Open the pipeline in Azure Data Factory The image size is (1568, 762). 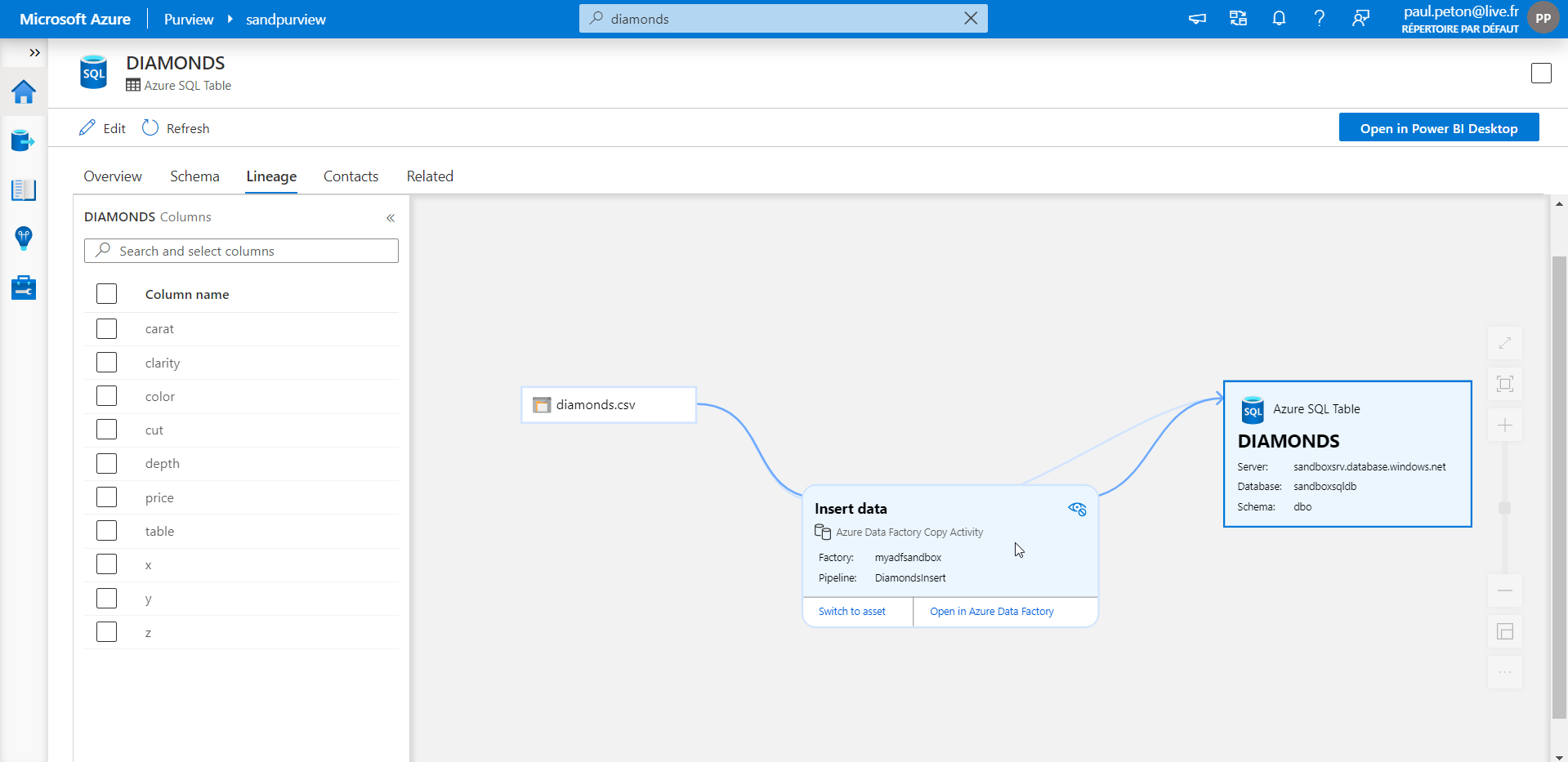(x=991, y=611)
